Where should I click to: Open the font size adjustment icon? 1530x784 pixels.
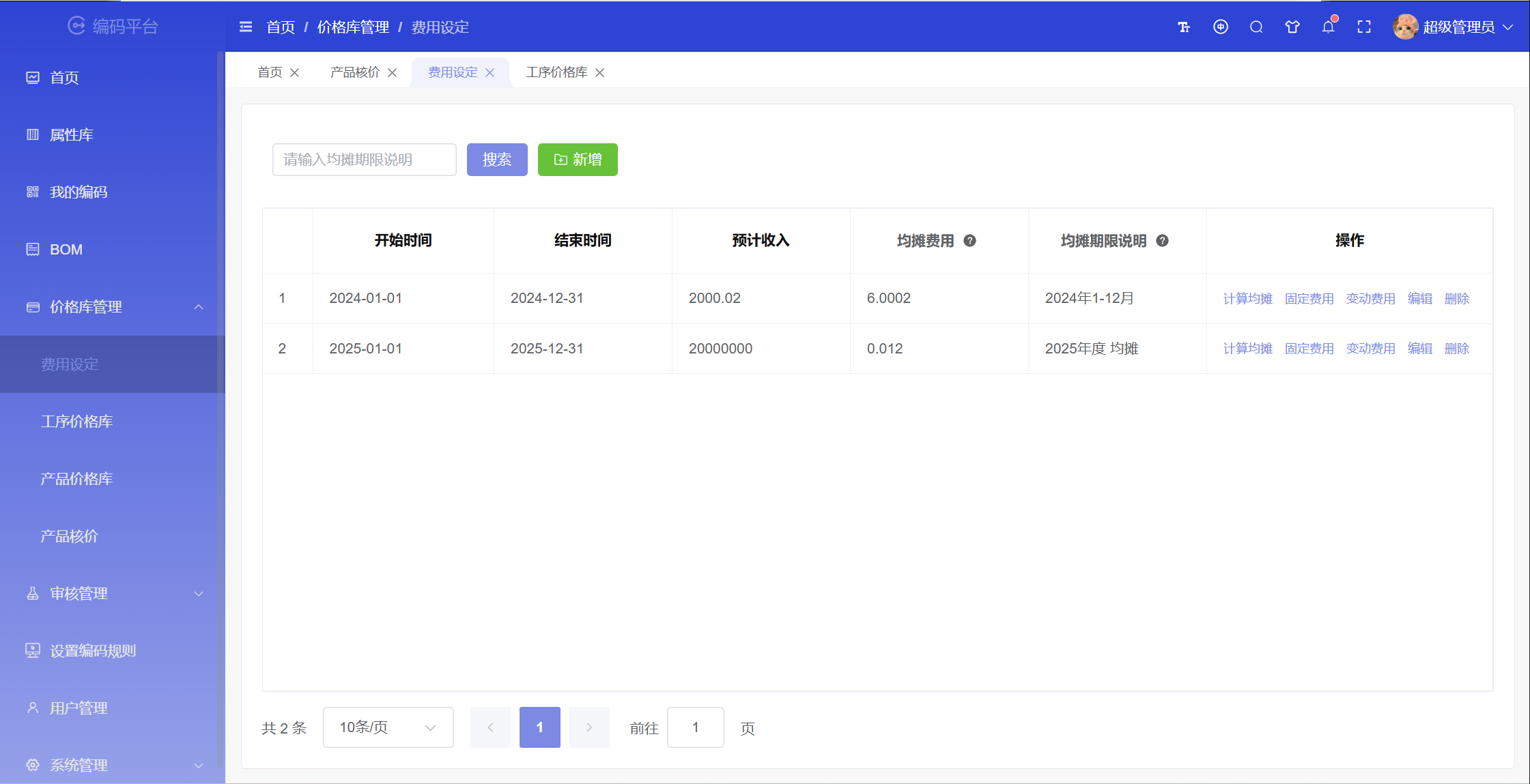(1184, 27)
